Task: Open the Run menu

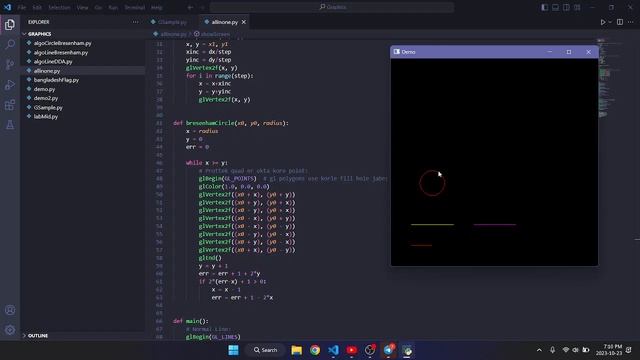Action: pyautogui.click(x=113, y=7)
